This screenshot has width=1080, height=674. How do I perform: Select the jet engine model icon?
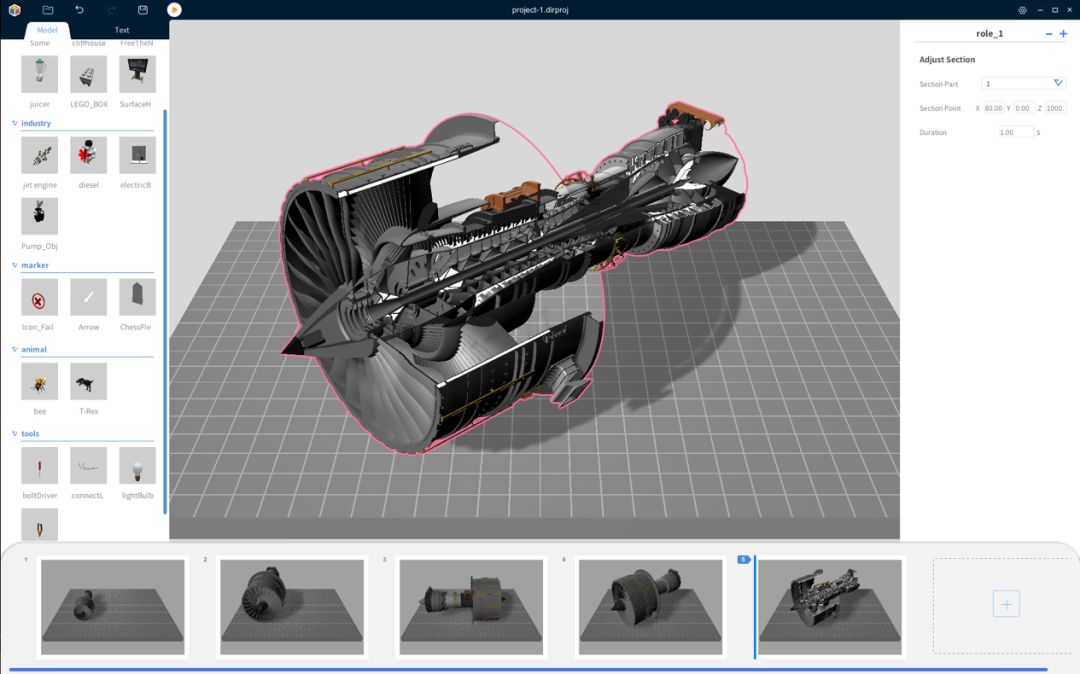click(40, 155)
